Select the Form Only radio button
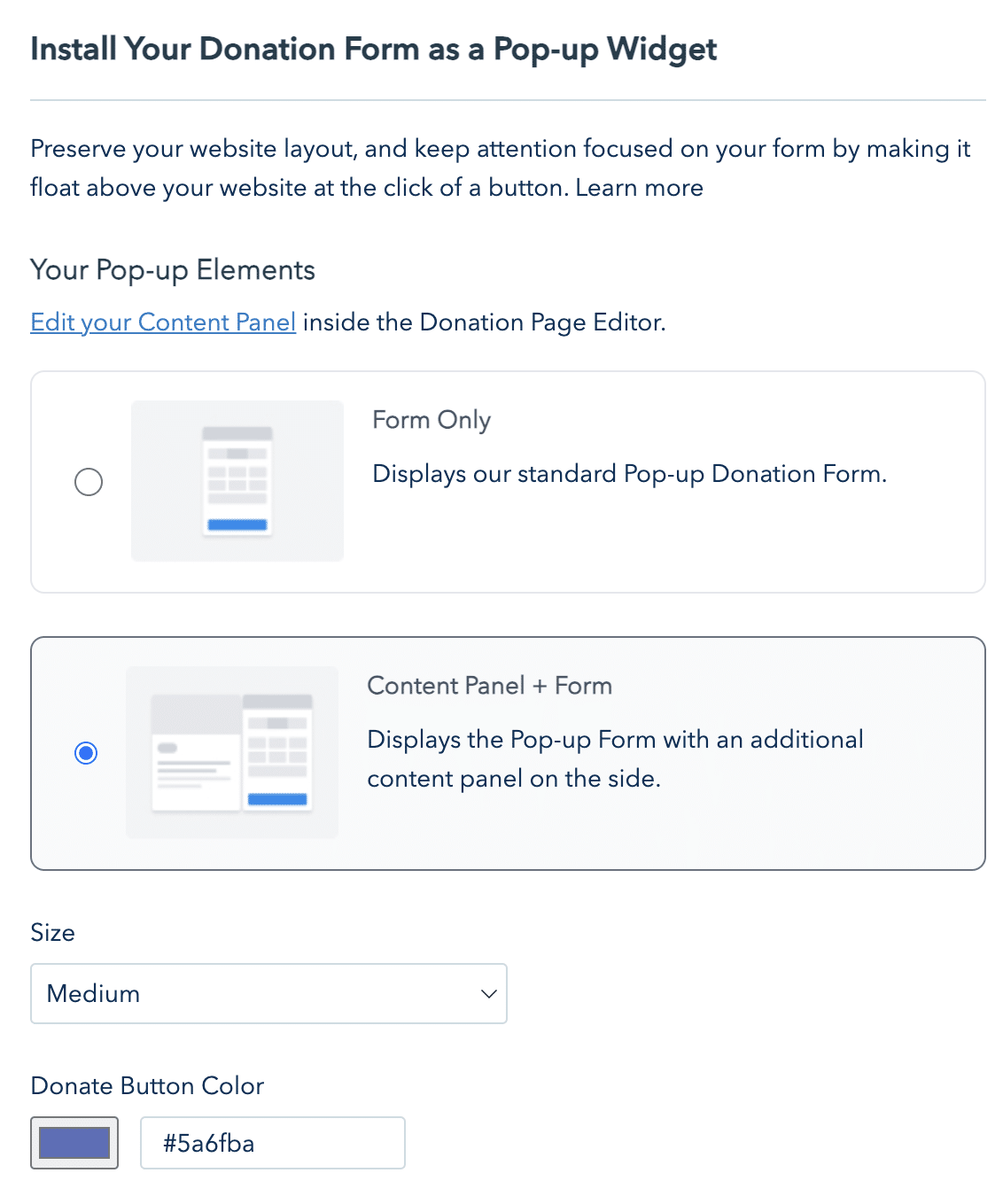This screenshot has height=1204, width=1003. 89,482
